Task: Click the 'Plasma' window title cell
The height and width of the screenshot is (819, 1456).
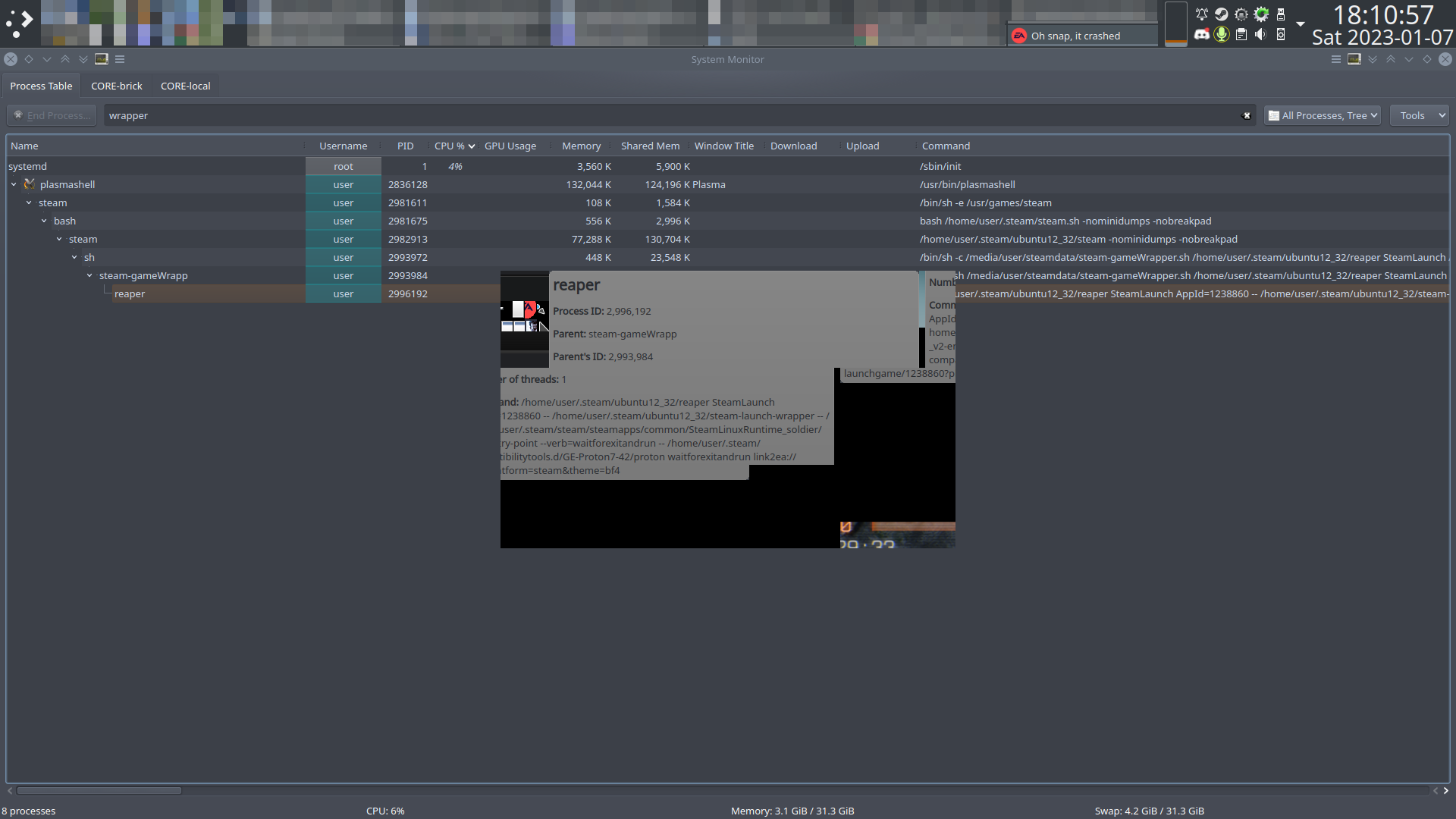Action: pyautogui.click(x=709, y=184)
